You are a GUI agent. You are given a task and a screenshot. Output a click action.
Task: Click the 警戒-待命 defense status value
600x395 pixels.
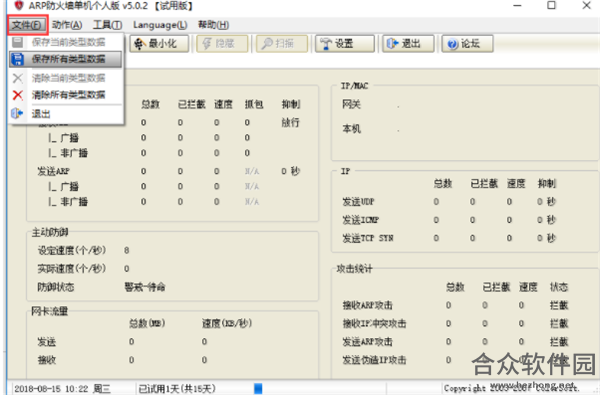coord(145,287)
